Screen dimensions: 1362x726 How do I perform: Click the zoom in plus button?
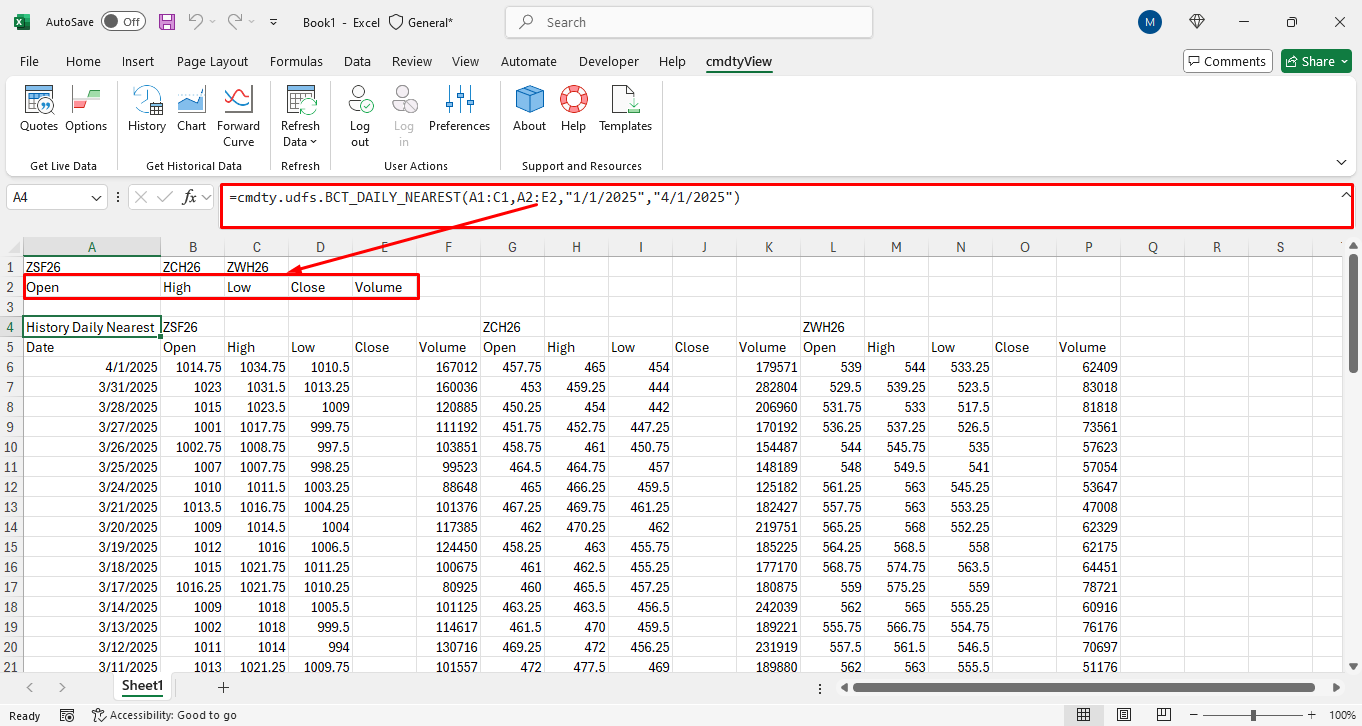pyautogui.click(x=1312, y=715)
